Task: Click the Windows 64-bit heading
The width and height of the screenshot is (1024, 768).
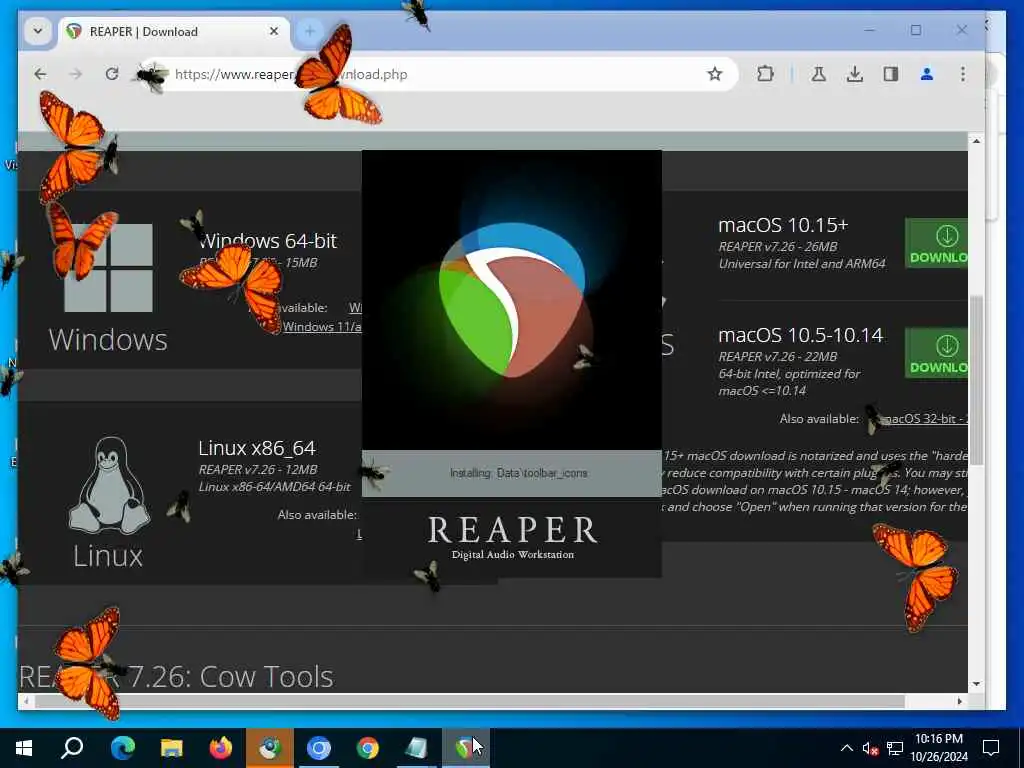Action: point(268,241)
